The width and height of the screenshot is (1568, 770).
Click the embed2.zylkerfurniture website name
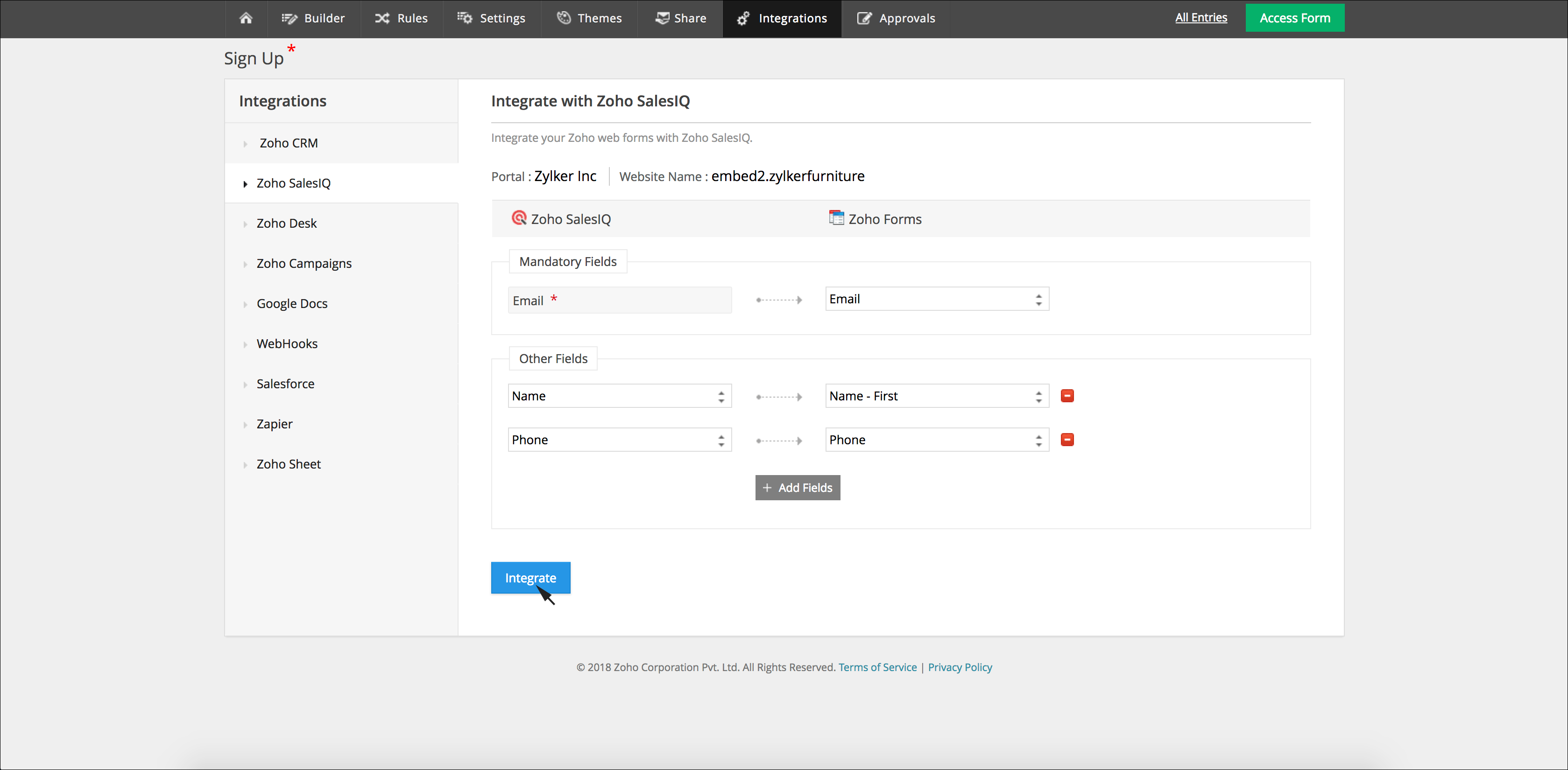(788, 176)
